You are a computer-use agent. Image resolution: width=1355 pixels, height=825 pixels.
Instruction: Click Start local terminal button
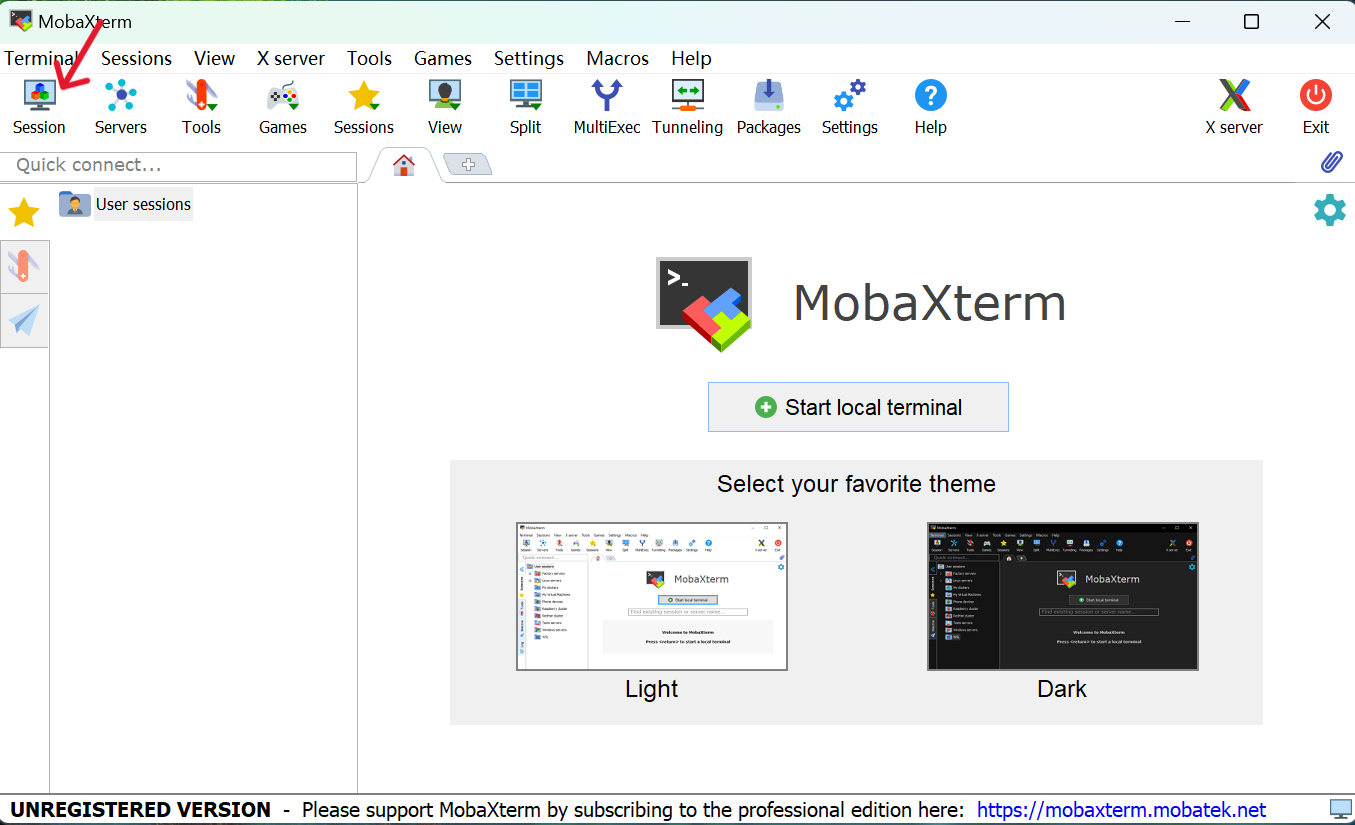(858, 407)
